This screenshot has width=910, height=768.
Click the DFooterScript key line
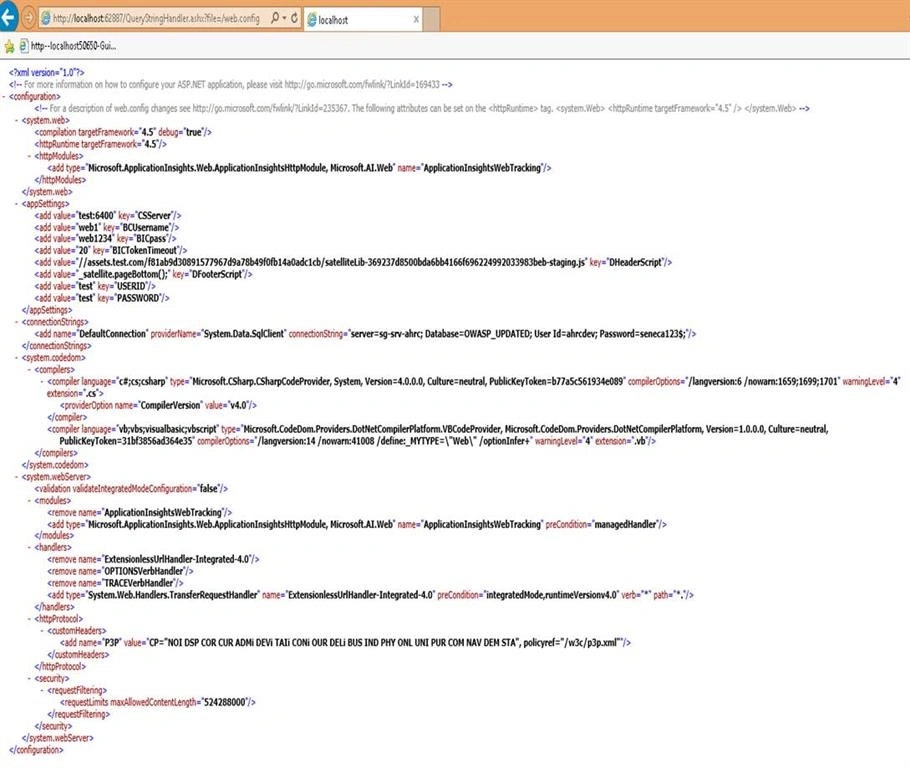point(143,274)
